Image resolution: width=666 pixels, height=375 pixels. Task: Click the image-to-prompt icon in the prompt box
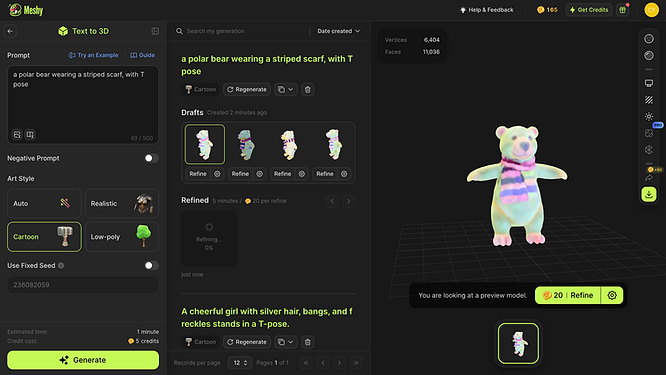coord(17,135)
